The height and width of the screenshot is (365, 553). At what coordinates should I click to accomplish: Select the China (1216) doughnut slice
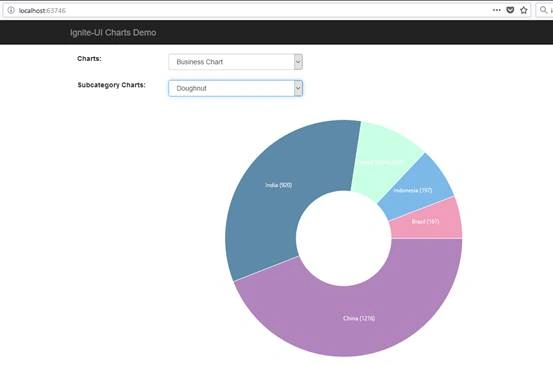tap(359, 318)
